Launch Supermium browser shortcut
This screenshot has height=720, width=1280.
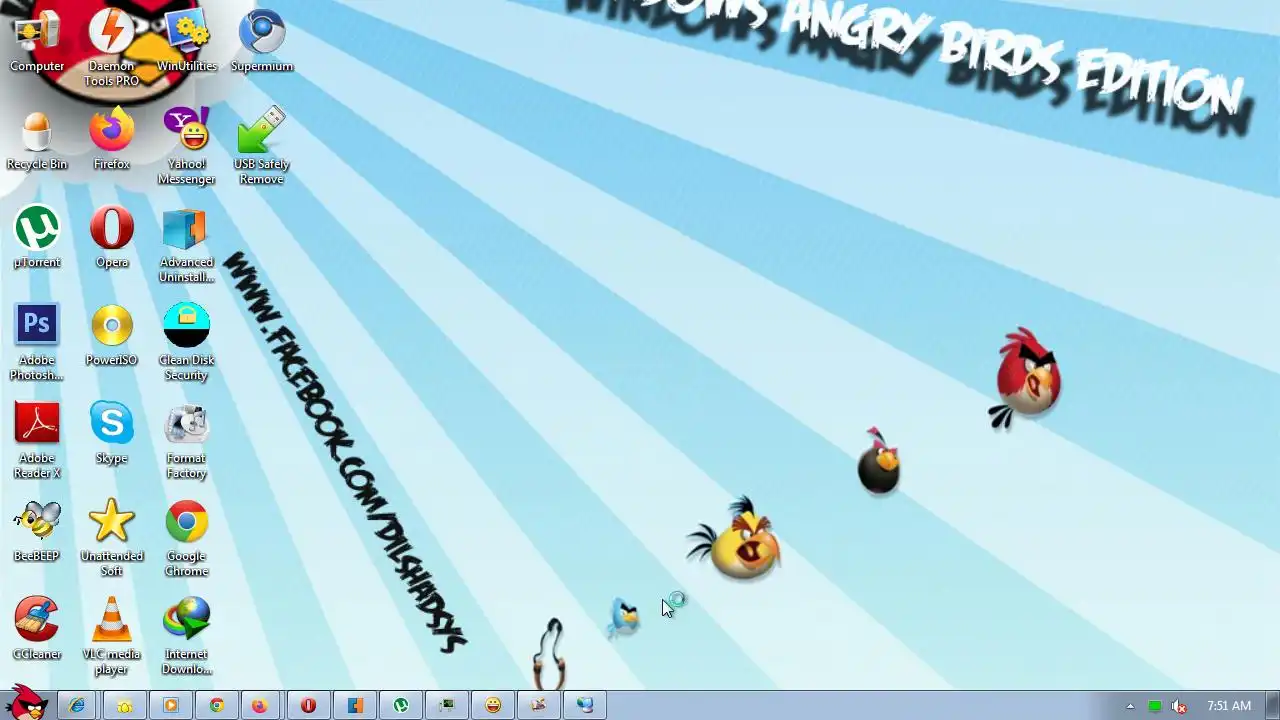tap(262, 42)
